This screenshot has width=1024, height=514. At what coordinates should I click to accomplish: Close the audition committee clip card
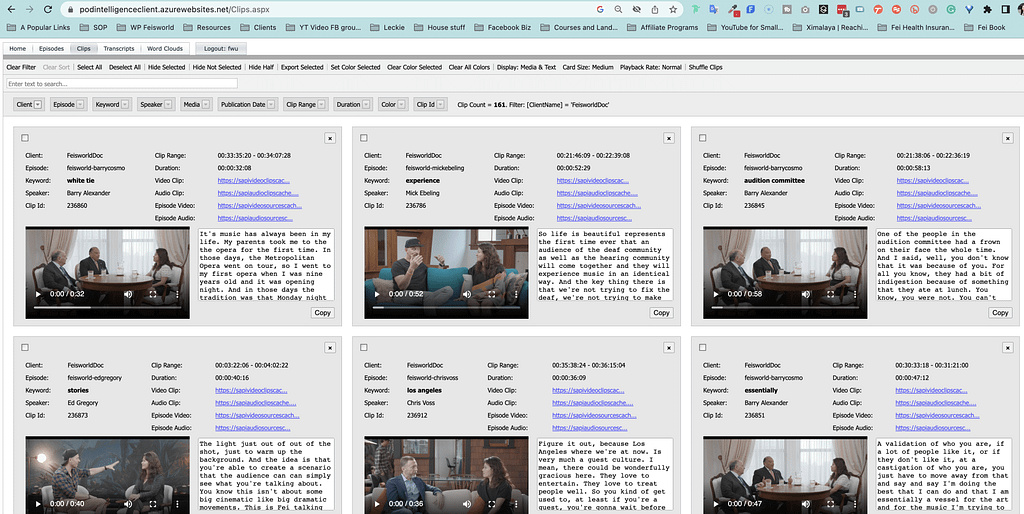[x=1007, y=138]
